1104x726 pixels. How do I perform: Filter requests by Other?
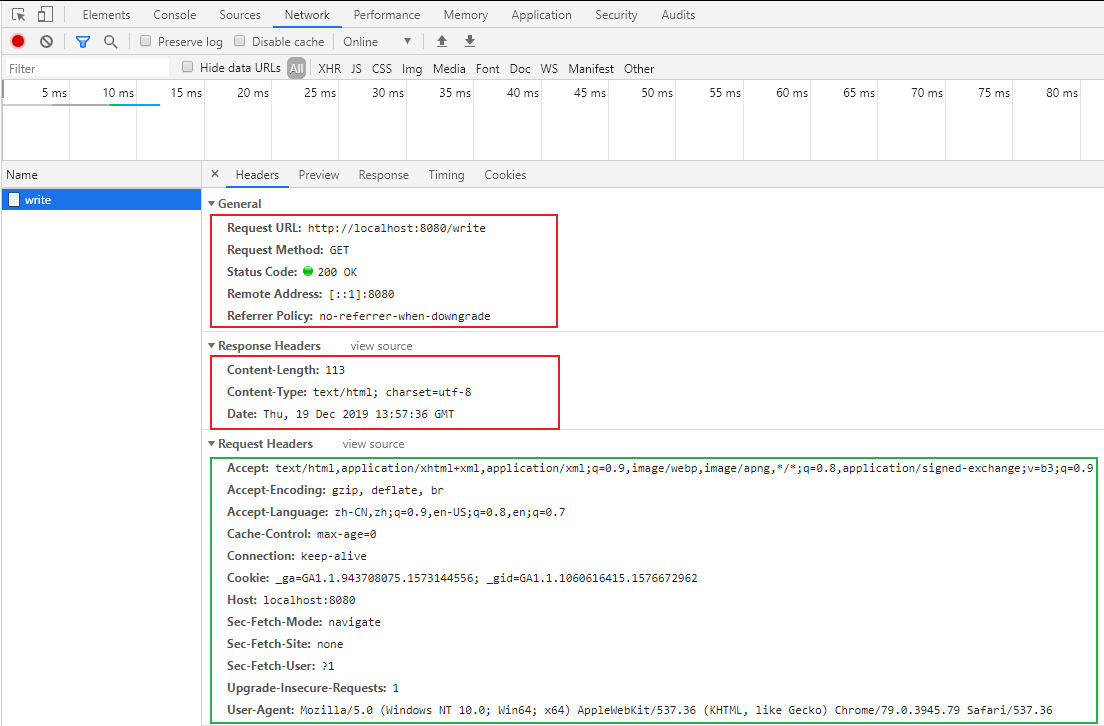tap(639, 68)
